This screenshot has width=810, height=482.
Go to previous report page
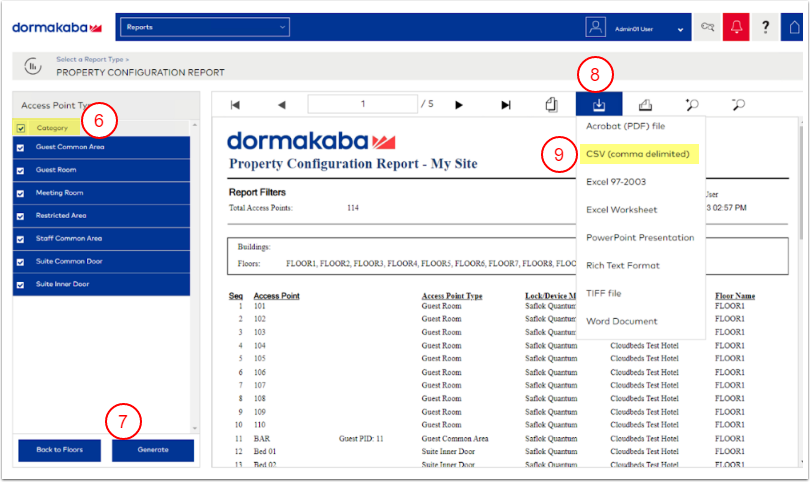point(281,104)
